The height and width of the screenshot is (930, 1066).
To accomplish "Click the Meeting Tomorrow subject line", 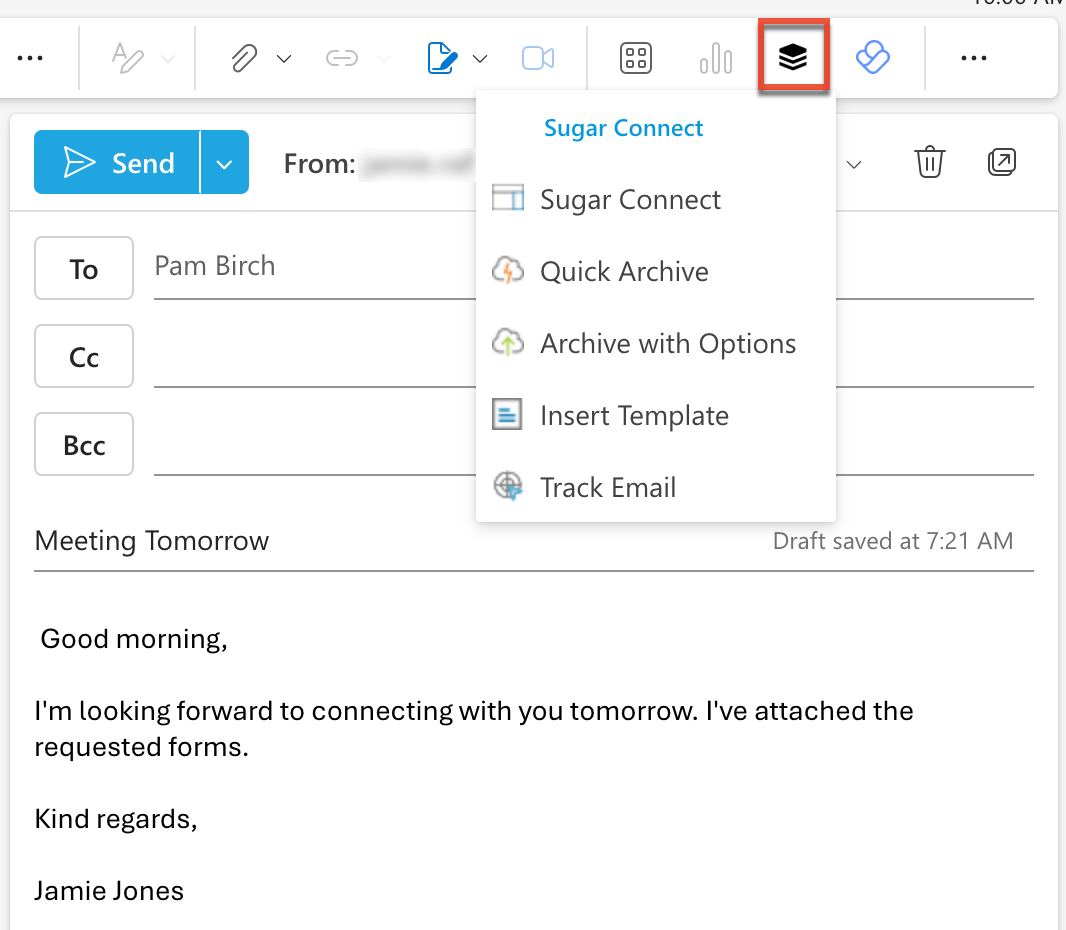I will coord(151,540).
